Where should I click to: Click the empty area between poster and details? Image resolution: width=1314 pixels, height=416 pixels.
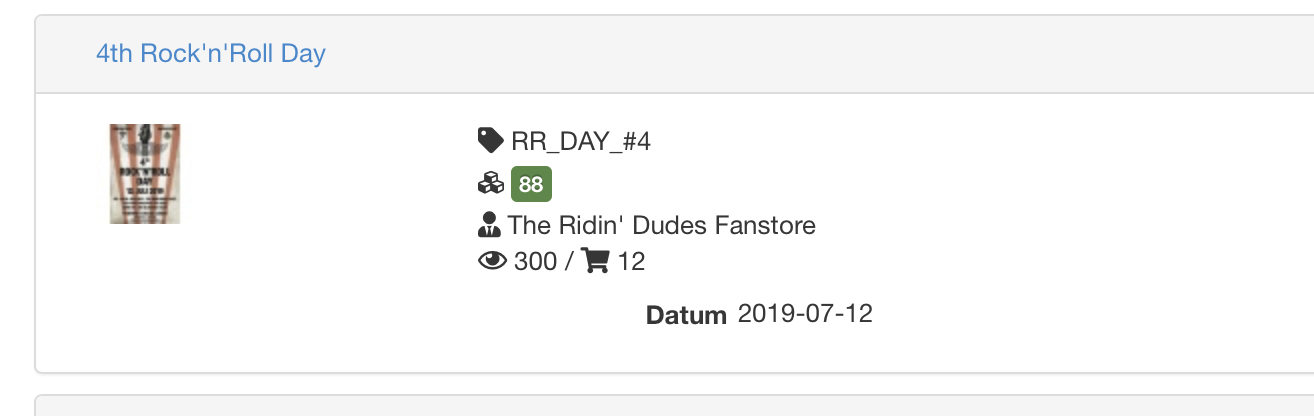[x=320, y=200]
